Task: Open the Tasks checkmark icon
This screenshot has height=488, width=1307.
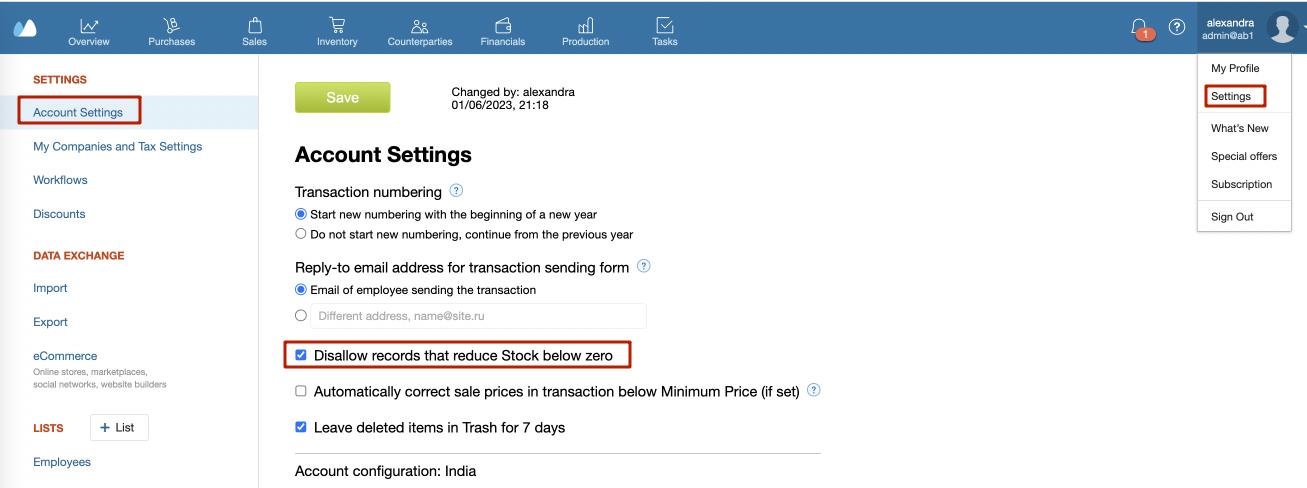Action: (x=664, y=25)
